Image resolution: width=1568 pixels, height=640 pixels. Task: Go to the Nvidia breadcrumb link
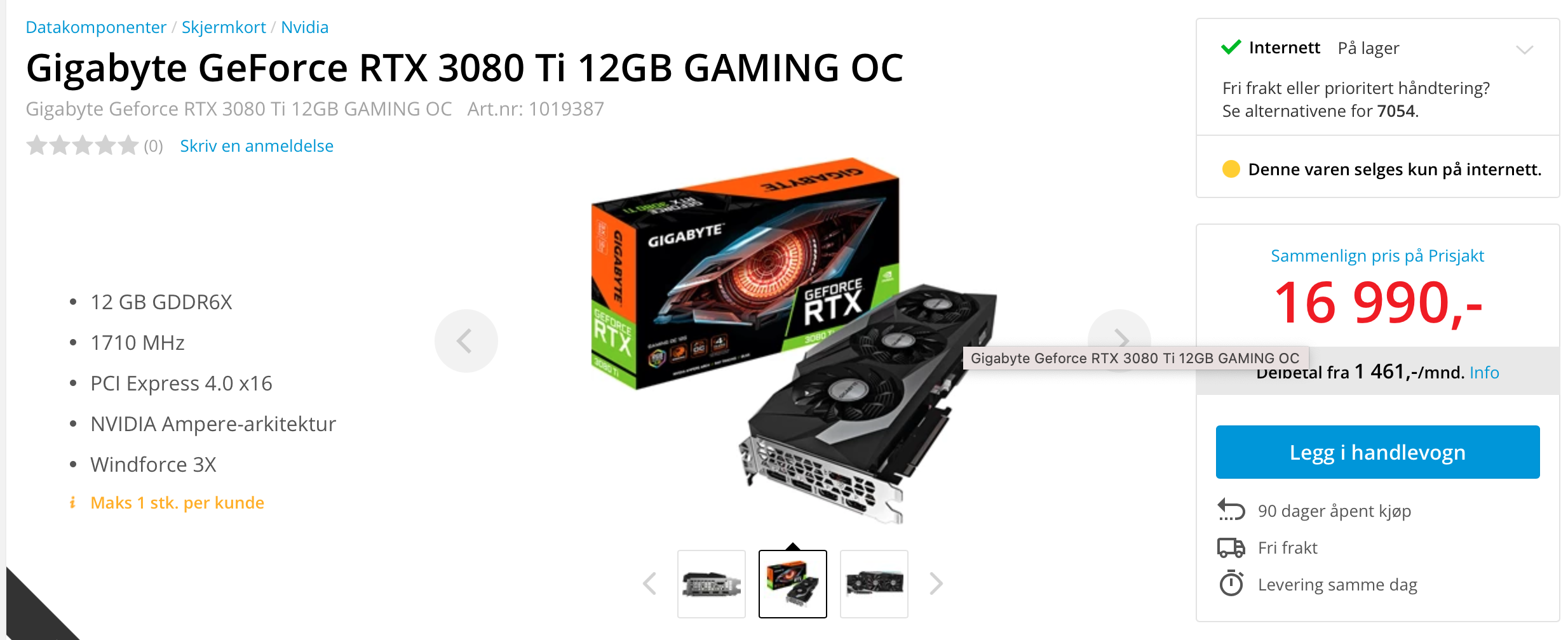305,27
